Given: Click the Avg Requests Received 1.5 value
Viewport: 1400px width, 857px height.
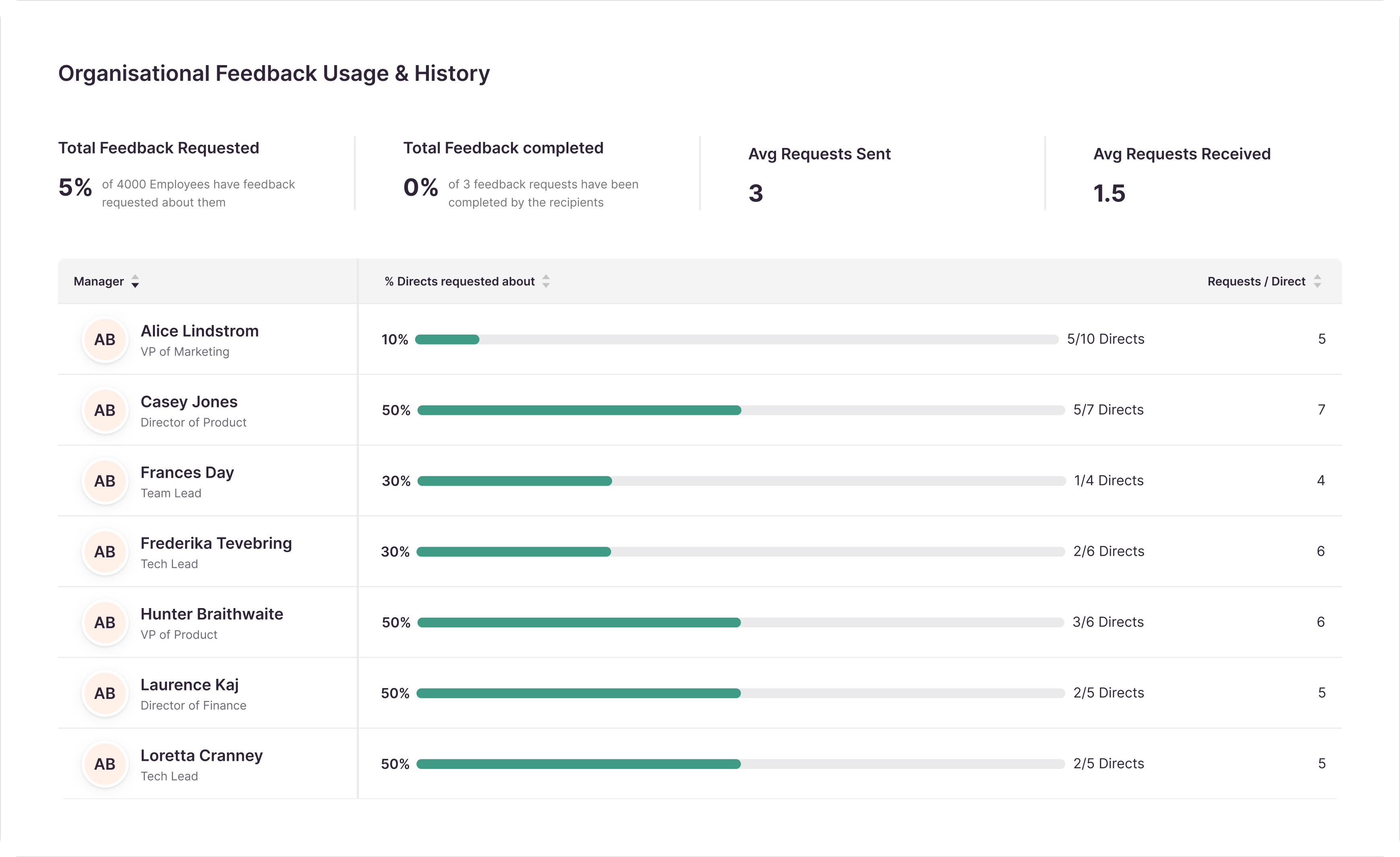Looking at the screenshot, I should coord(1108,193).
